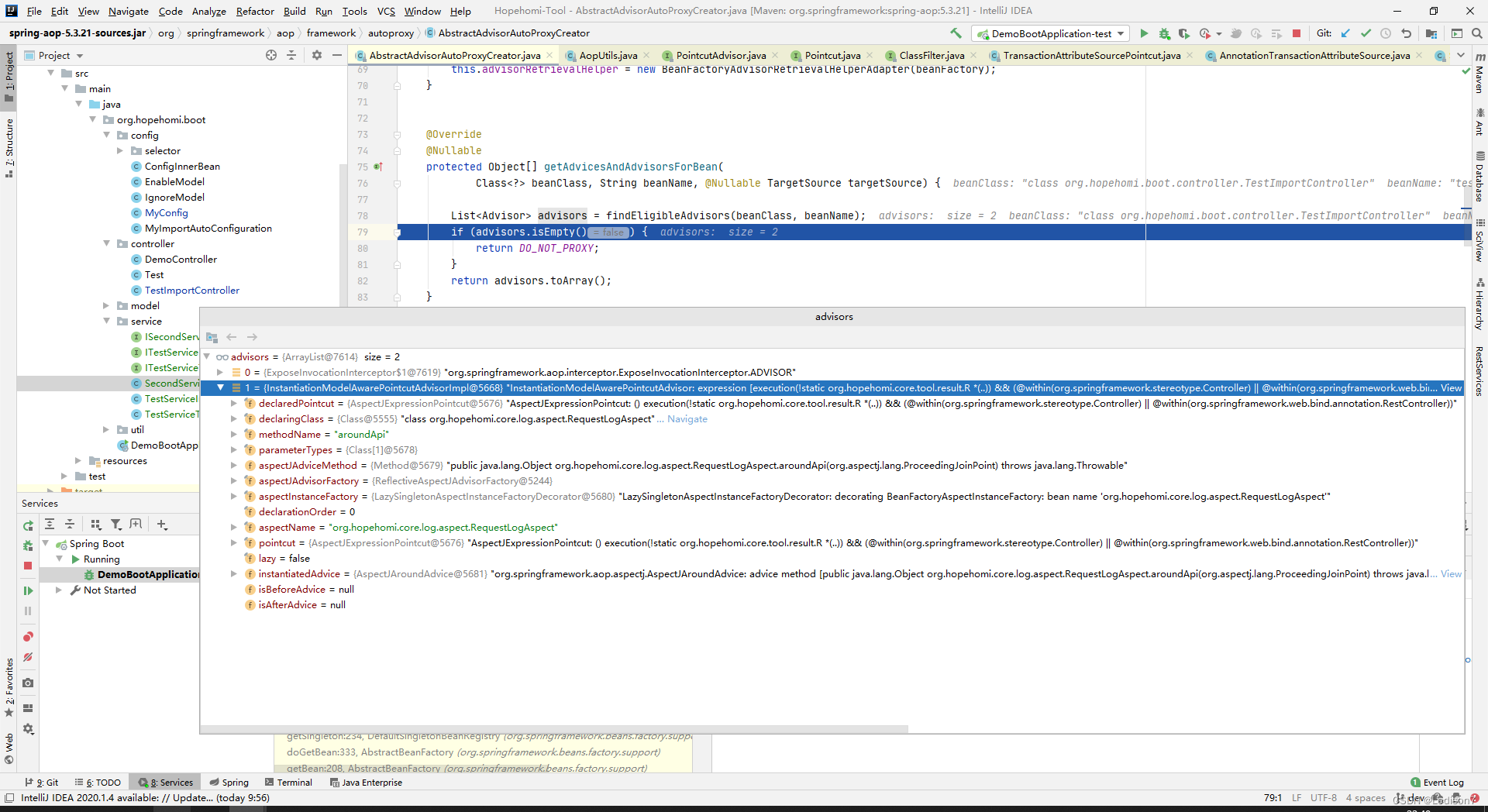This screenshot has height=812, width=1488.
Task: Click the UTF-8 file encoding status widget
Action: [1324, 798]
